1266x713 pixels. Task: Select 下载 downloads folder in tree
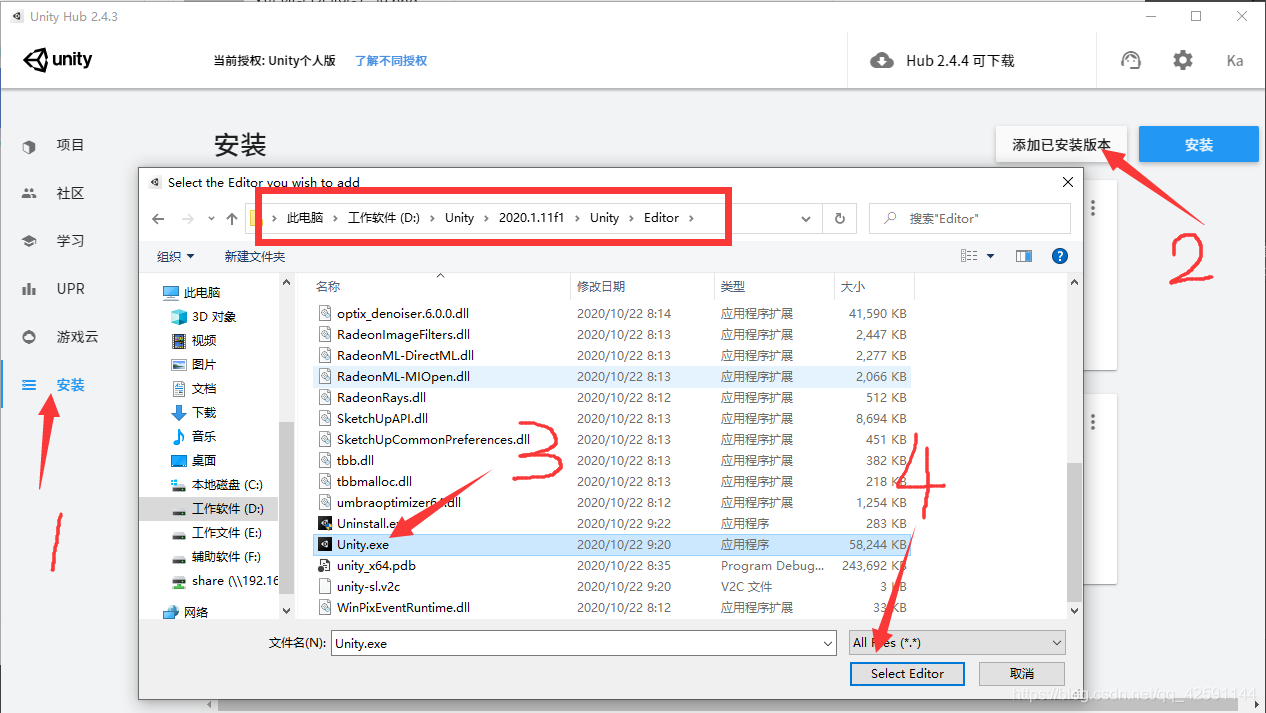(193, 413)
